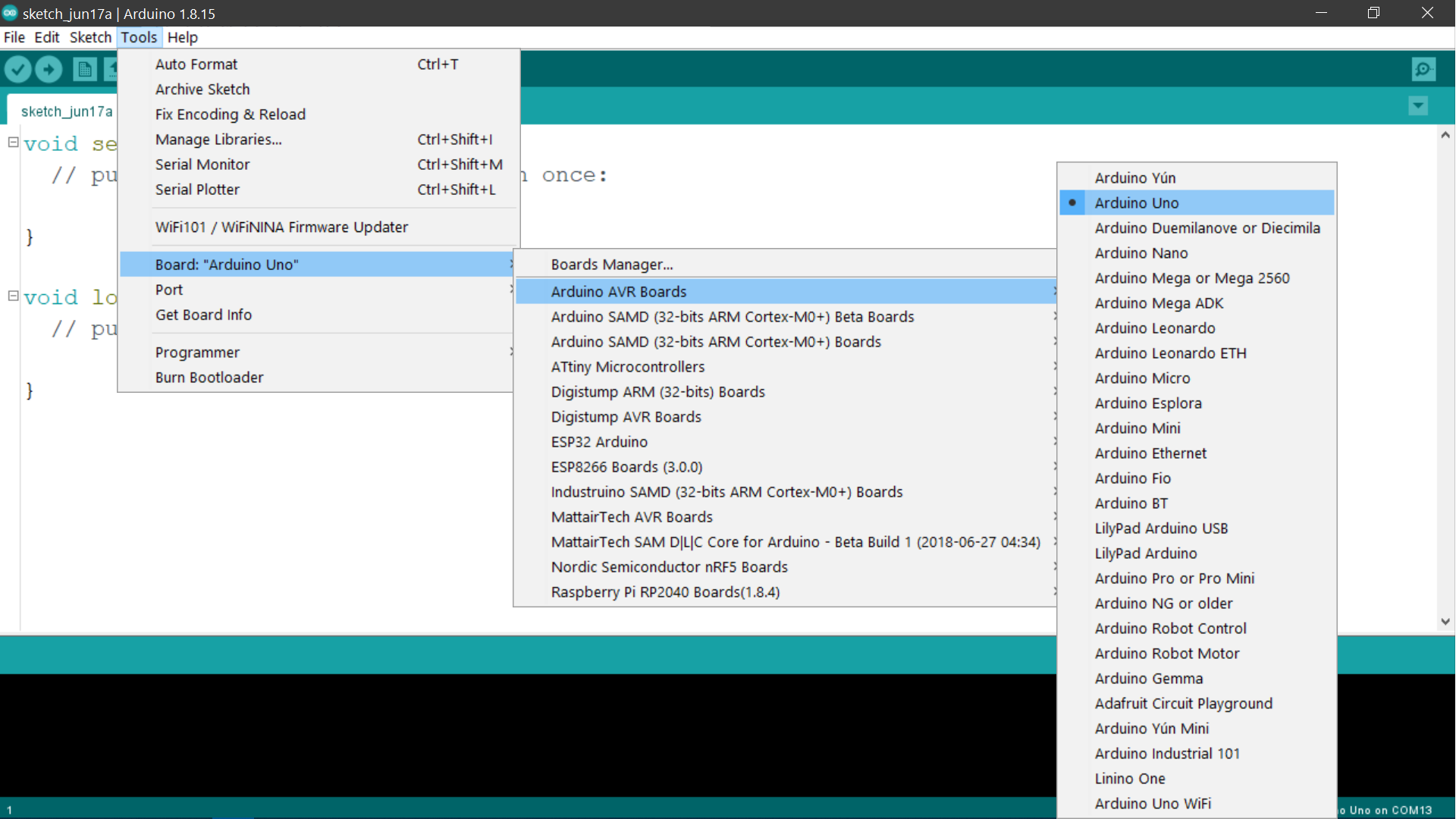The height and width of the screenshot is (819, 1456).
Task: Select Arduino Micro board
Action: [1197, 378]
